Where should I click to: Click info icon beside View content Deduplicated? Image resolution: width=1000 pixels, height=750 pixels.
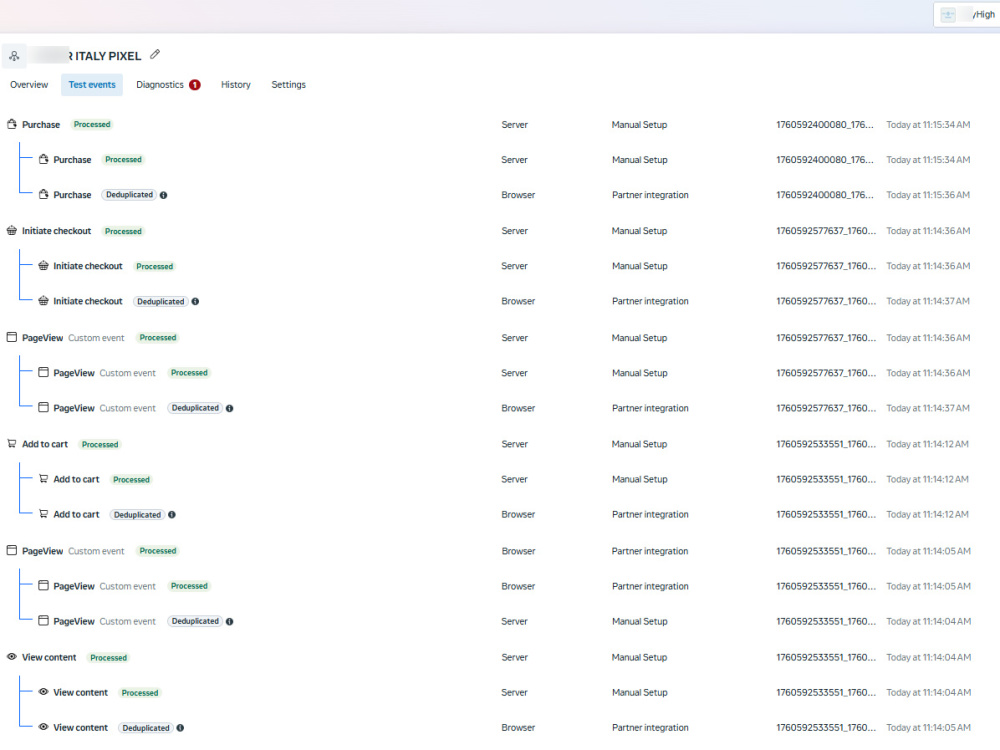click(x=180, y=728)
